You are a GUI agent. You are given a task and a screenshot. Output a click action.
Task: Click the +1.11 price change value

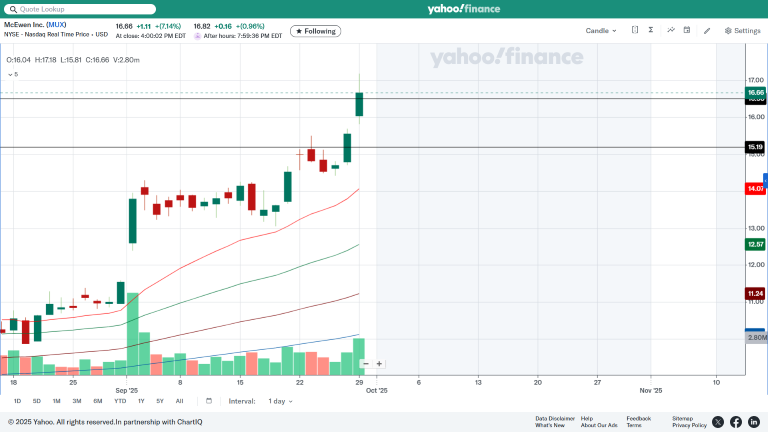point(144,26)
